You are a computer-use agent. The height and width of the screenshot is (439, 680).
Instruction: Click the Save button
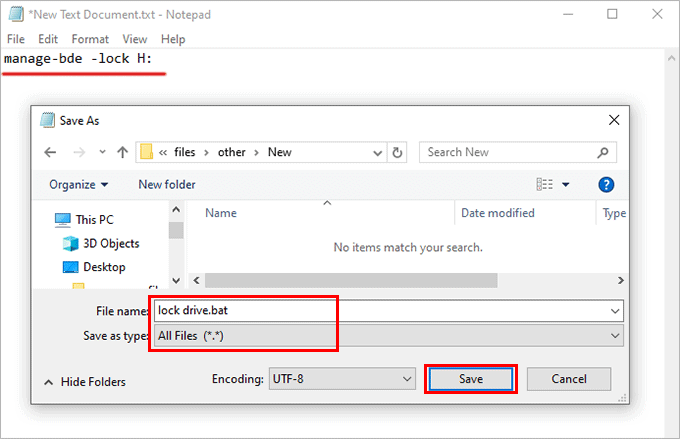tap(471, 379)
